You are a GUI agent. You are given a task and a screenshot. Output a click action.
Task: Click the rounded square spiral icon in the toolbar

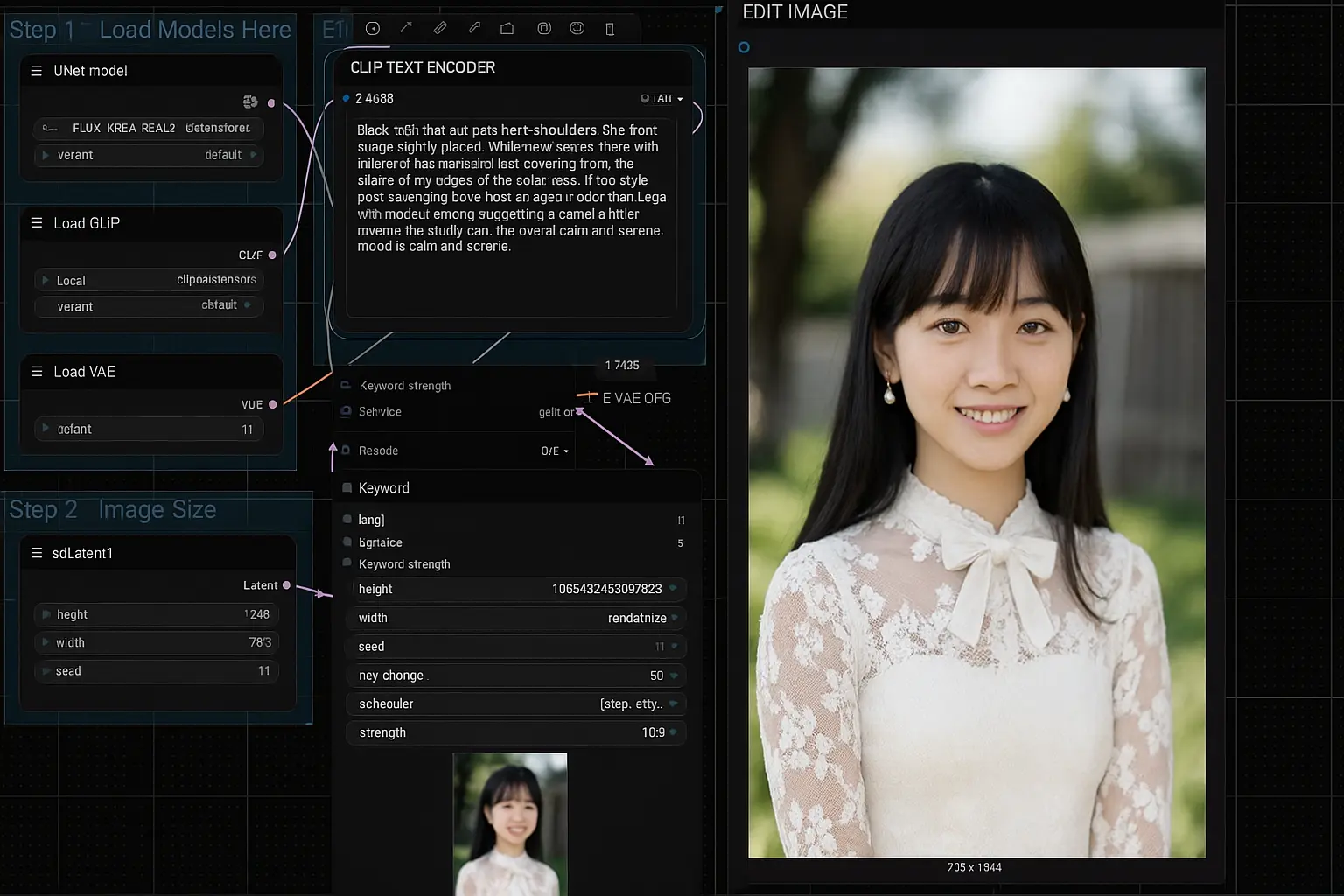point(544,28)
